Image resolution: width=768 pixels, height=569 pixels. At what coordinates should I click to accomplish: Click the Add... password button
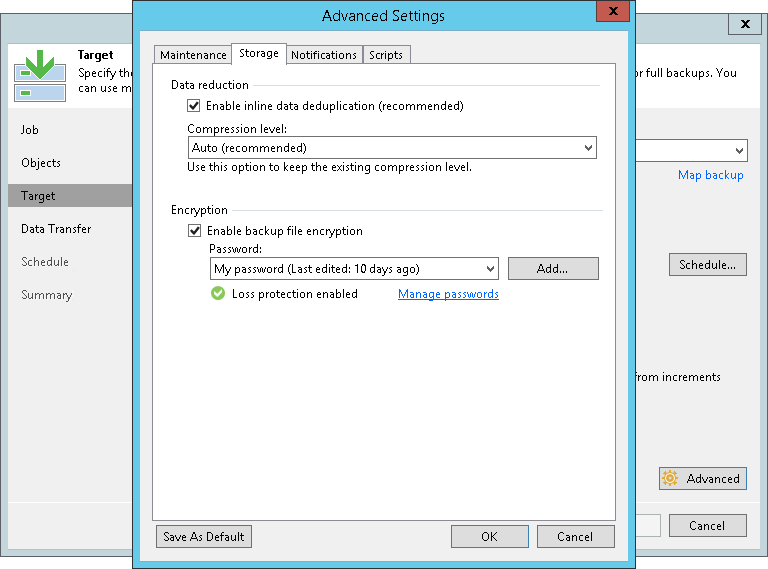coord(553,269)
